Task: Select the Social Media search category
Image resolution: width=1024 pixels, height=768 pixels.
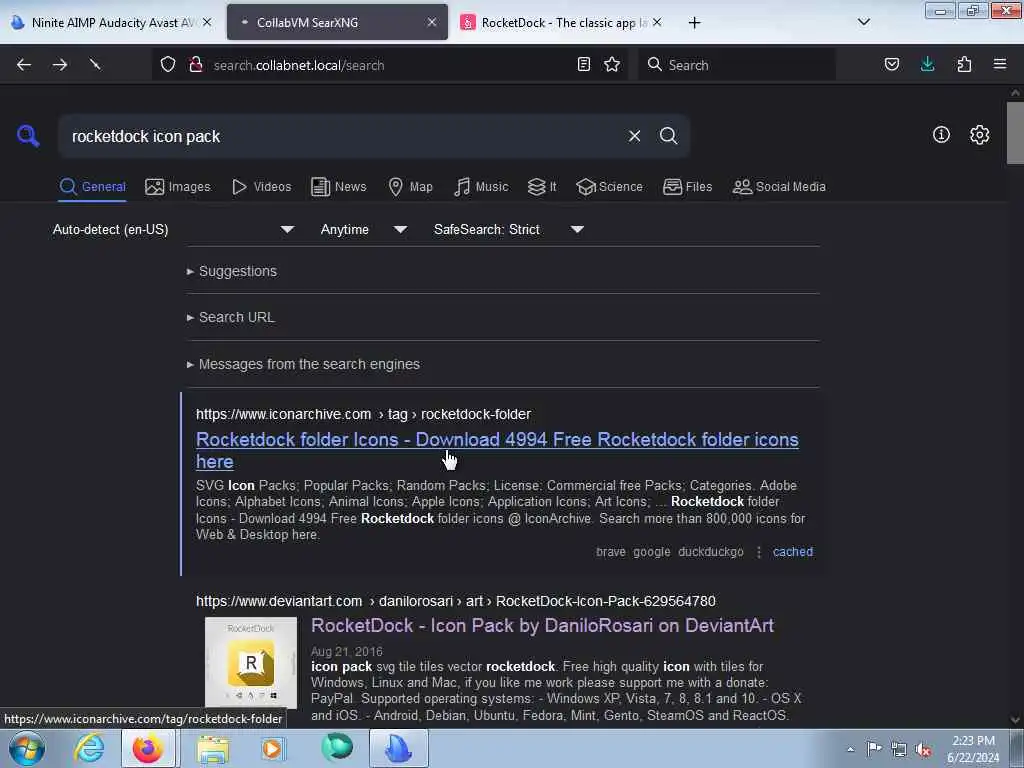Action: (779, 187)
